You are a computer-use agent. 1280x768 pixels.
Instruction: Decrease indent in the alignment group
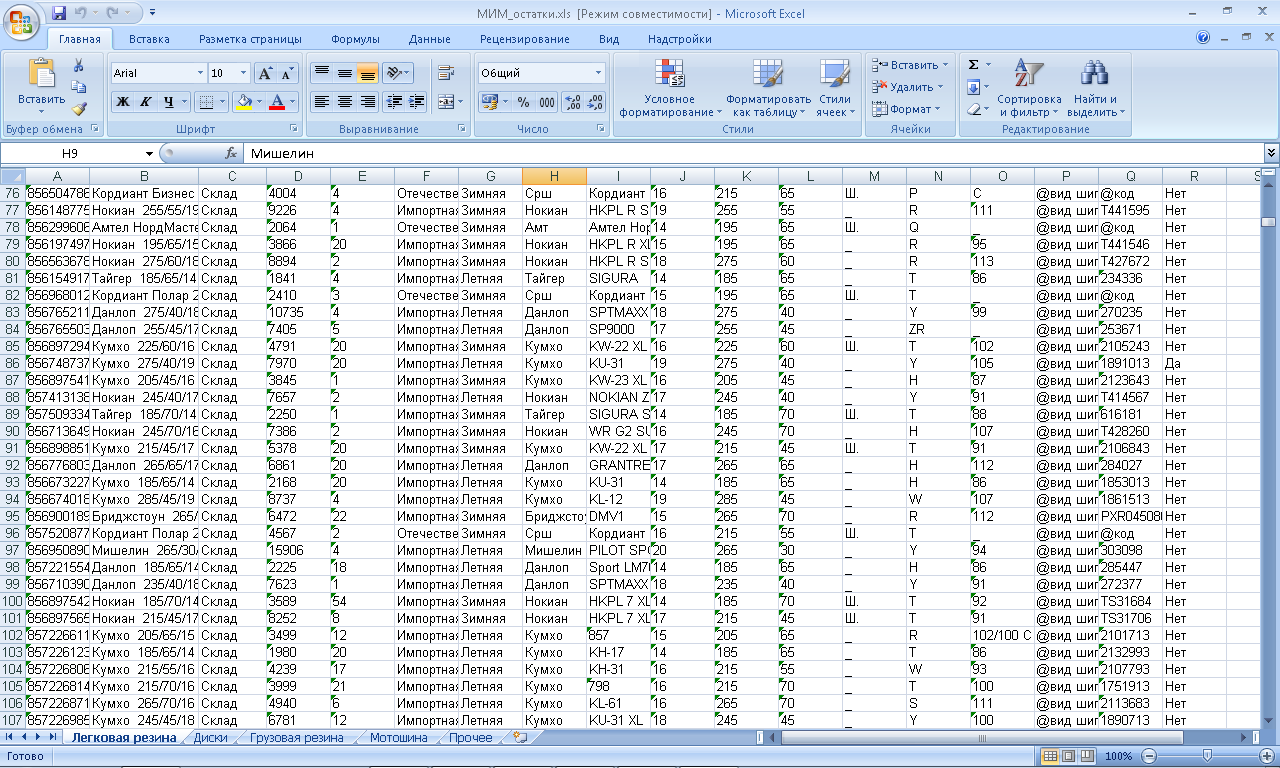[394, 101]
